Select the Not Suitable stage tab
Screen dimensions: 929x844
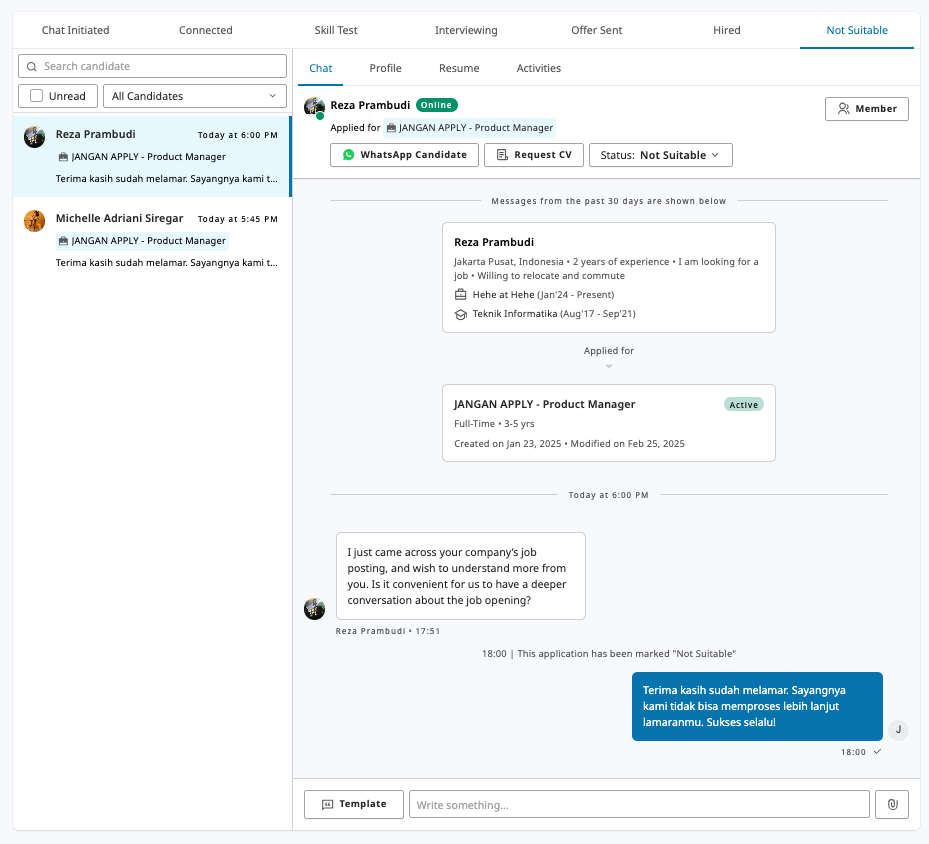(x=857, y=30)
